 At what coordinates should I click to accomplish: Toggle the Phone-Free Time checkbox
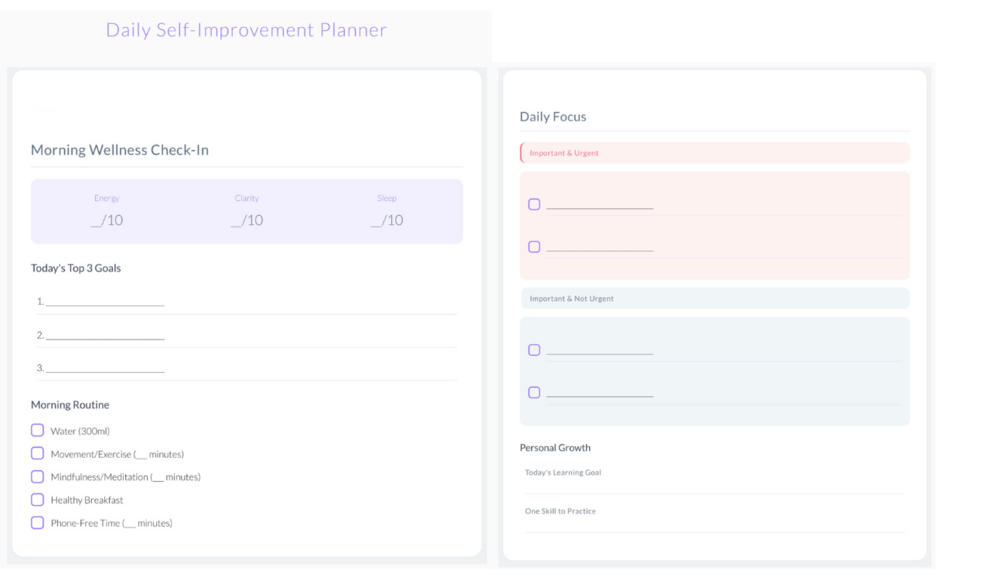[x=37, y=522]
